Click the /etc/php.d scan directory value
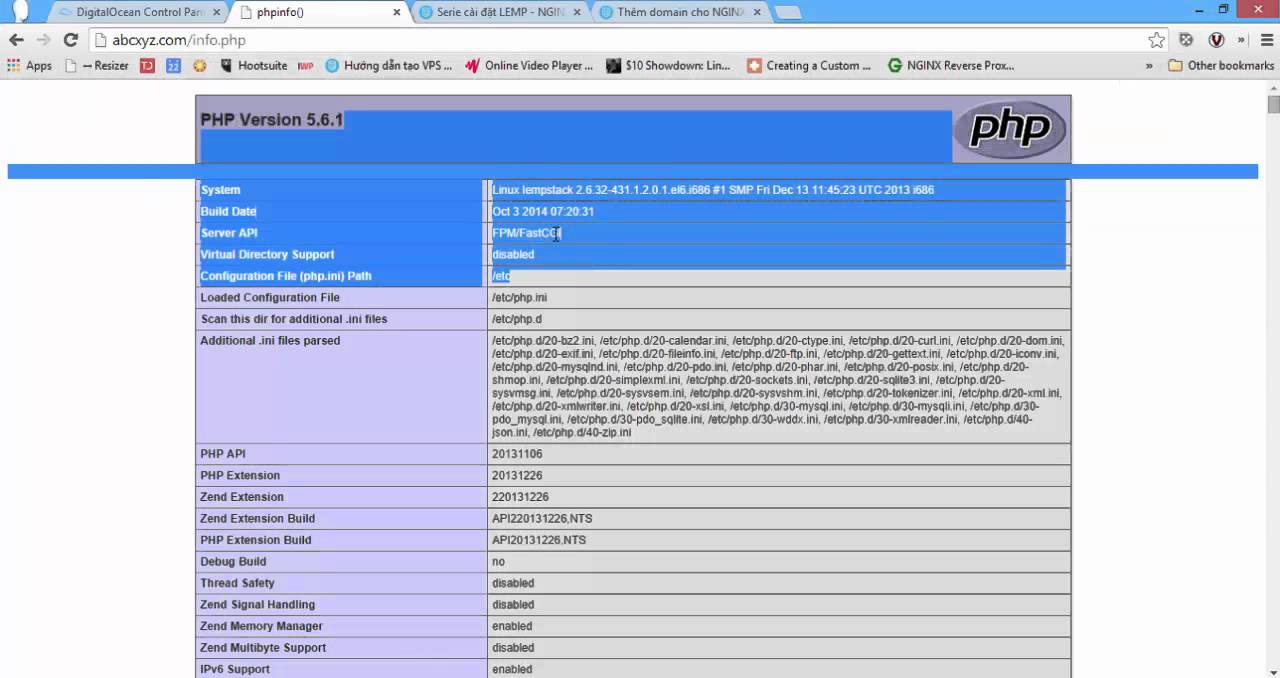Image resolution: width=1280 pixels, height=678 pixels. 516,319
